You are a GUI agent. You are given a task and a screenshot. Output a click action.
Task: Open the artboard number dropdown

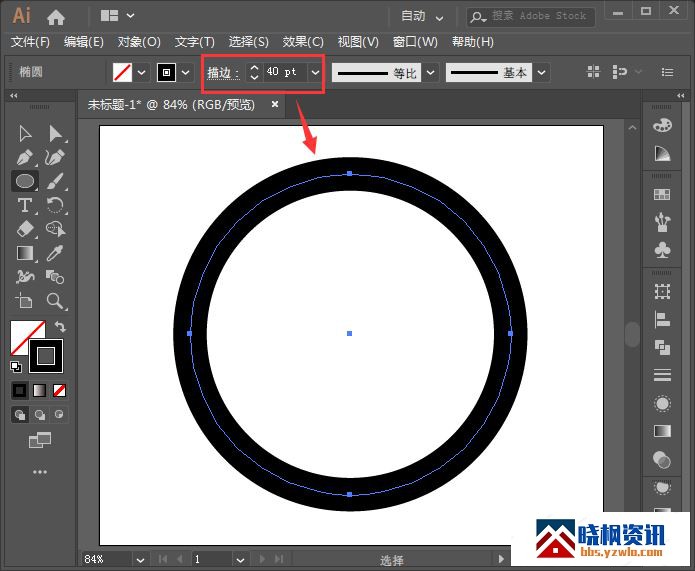240,559
